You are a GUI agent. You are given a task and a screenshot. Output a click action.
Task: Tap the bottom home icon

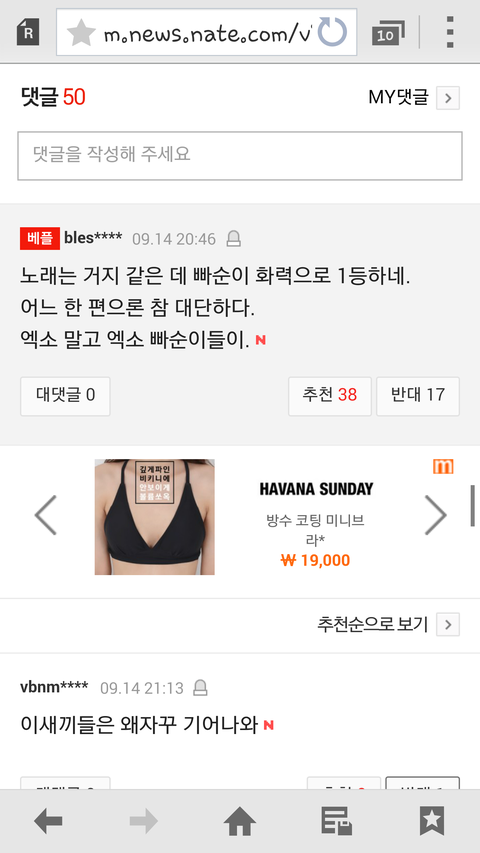(x=239, y=821)
